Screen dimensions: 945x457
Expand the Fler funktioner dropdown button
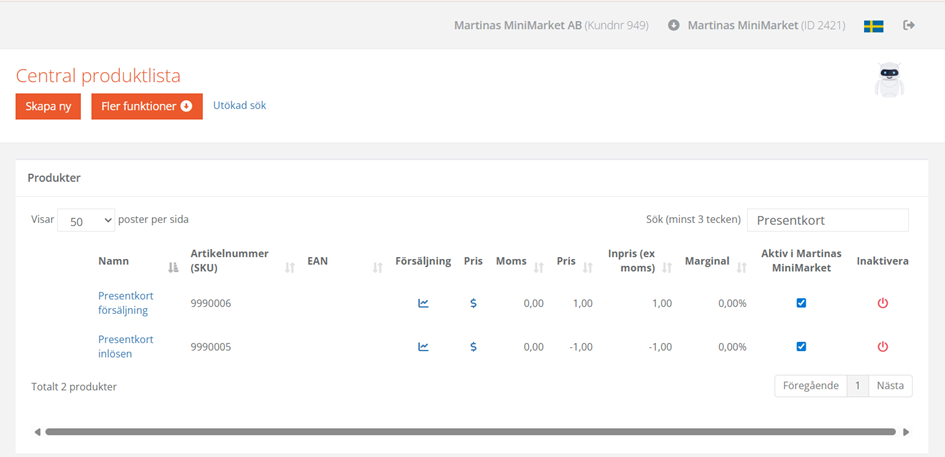[147, 106]
